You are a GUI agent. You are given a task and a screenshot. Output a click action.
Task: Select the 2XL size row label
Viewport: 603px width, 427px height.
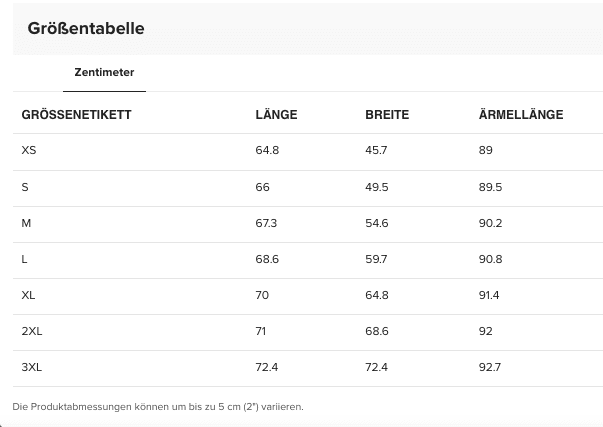(31, 331)
